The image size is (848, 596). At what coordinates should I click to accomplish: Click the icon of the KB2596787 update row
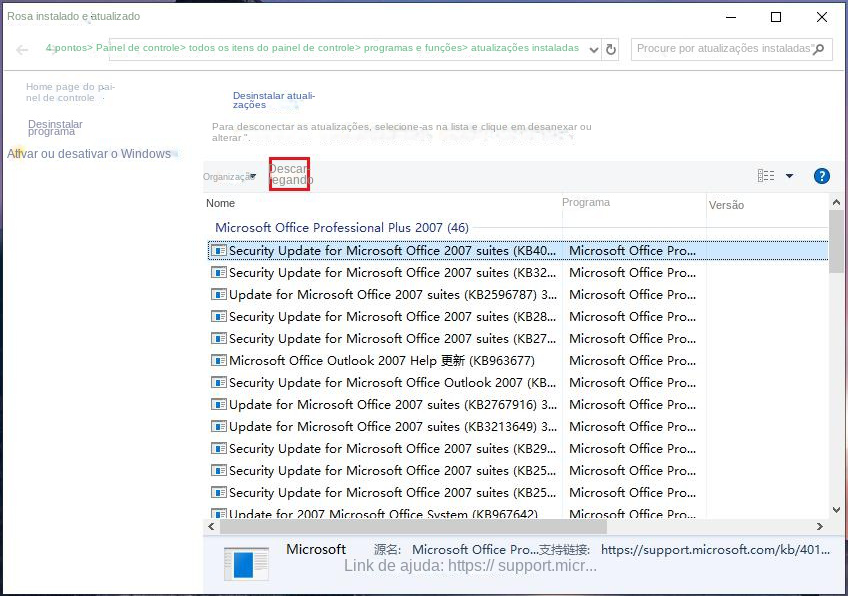click(x=218, y=295)
